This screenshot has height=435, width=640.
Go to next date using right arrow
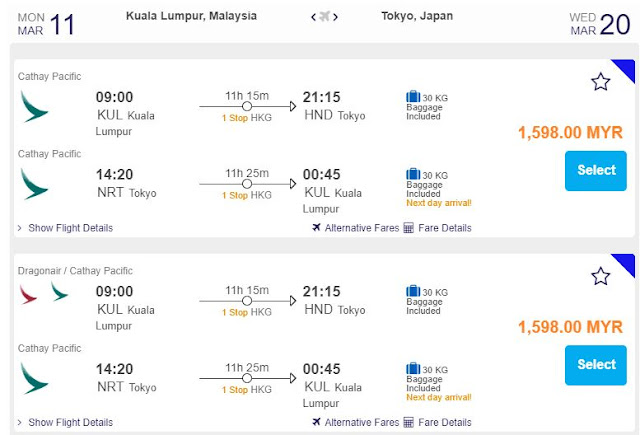[x=336, y=17]
